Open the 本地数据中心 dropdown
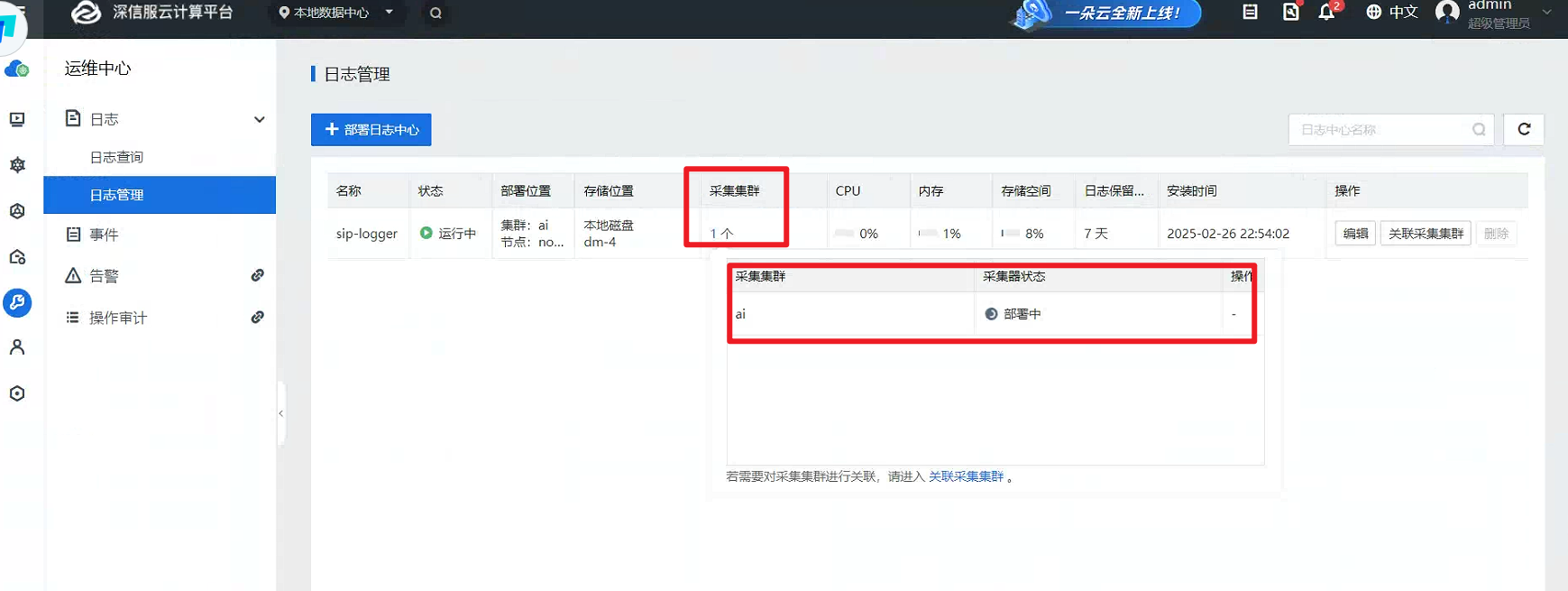This screenshot has height=591, width=1568. [x=336, y=13]
